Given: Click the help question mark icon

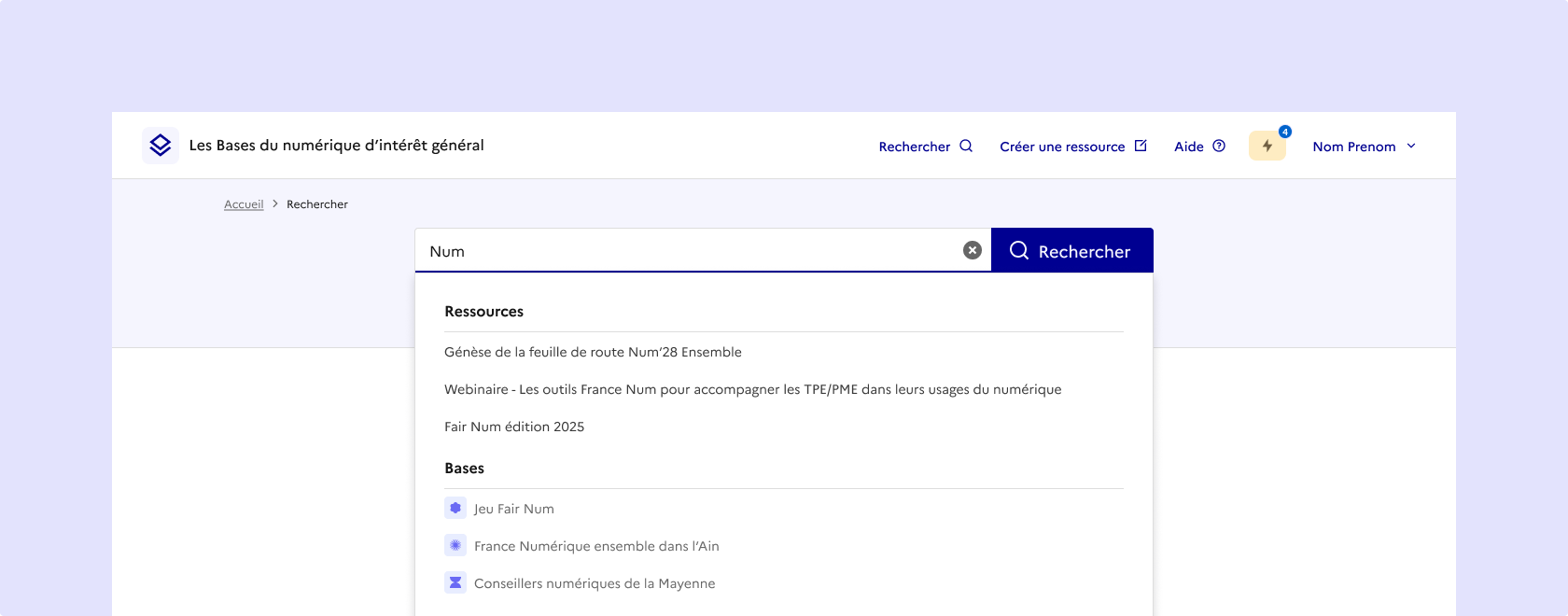Looking at the screenshot, I should tap(1218, 146).
